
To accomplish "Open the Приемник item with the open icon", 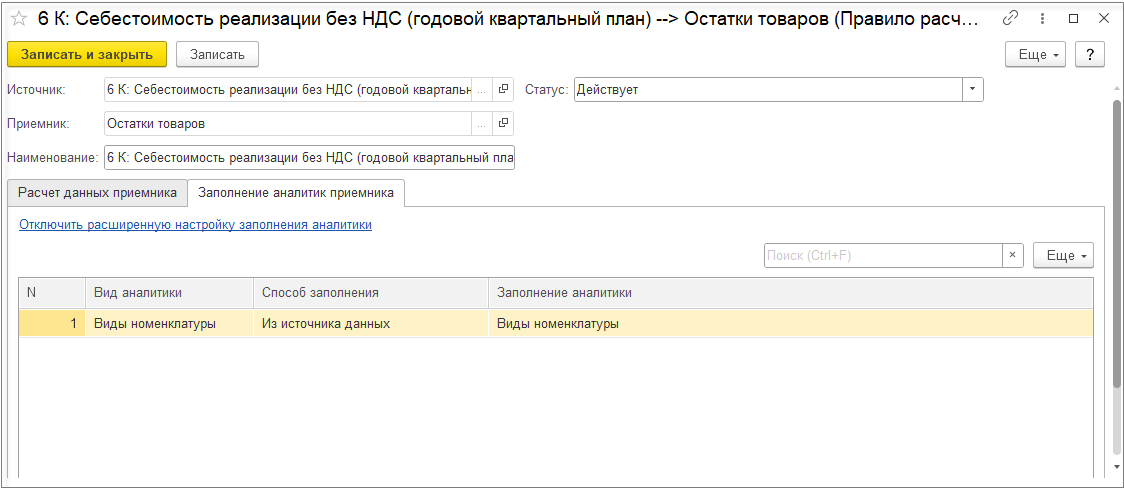I will 503,123.
